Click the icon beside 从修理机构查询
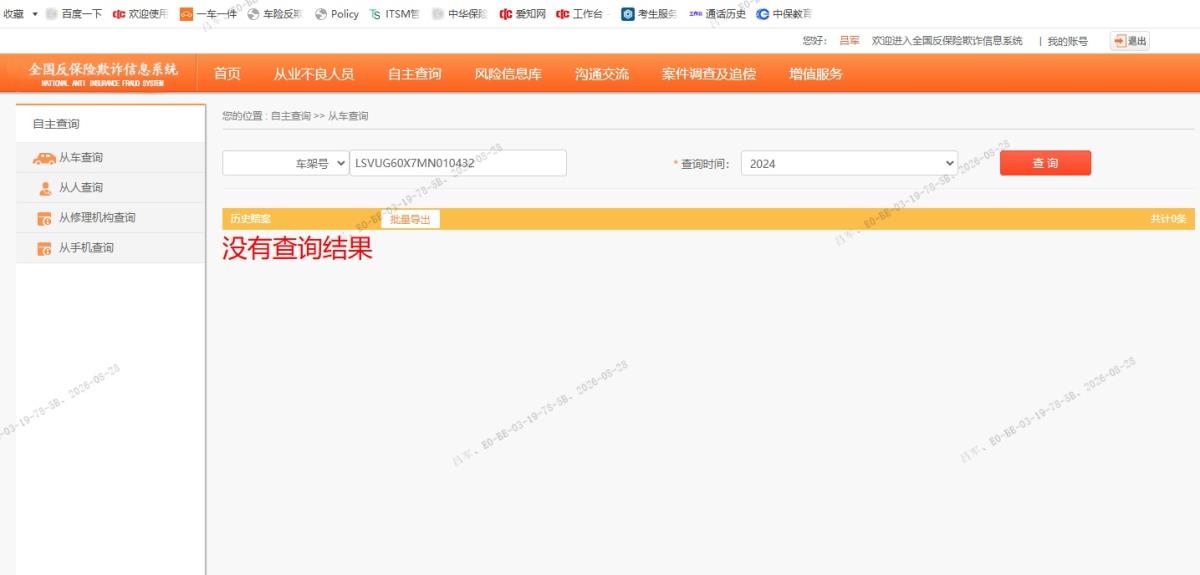 point(44,218)
